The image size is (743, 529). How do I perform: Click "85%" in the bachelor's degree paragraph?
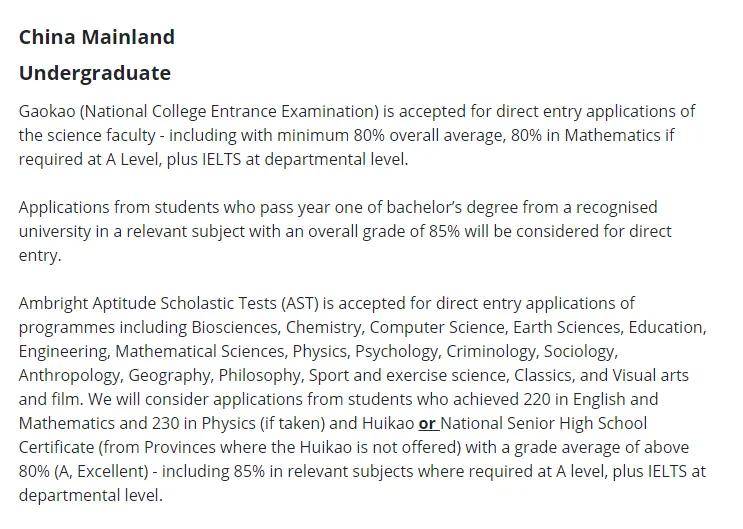(444, 231)
